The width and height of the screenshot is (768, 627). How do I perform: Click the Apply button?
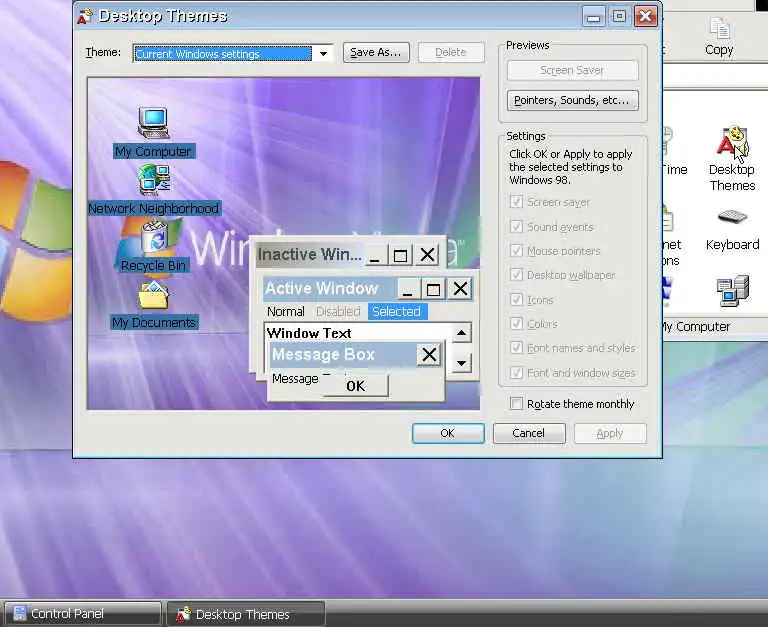point(610,434)
